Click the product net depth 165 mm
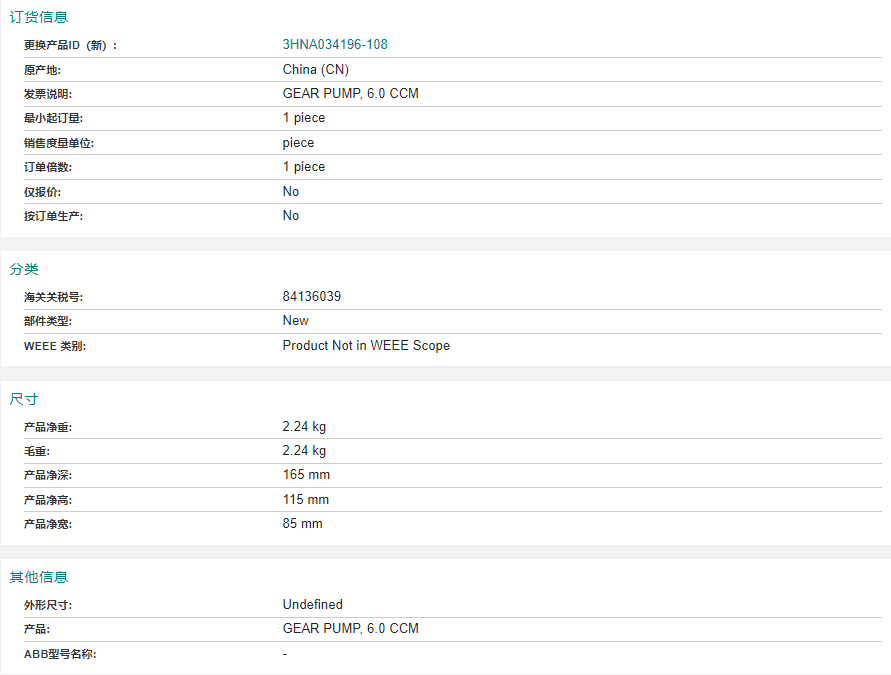The height and width of the screenshot is (675, 891). [x=306, y=474]
